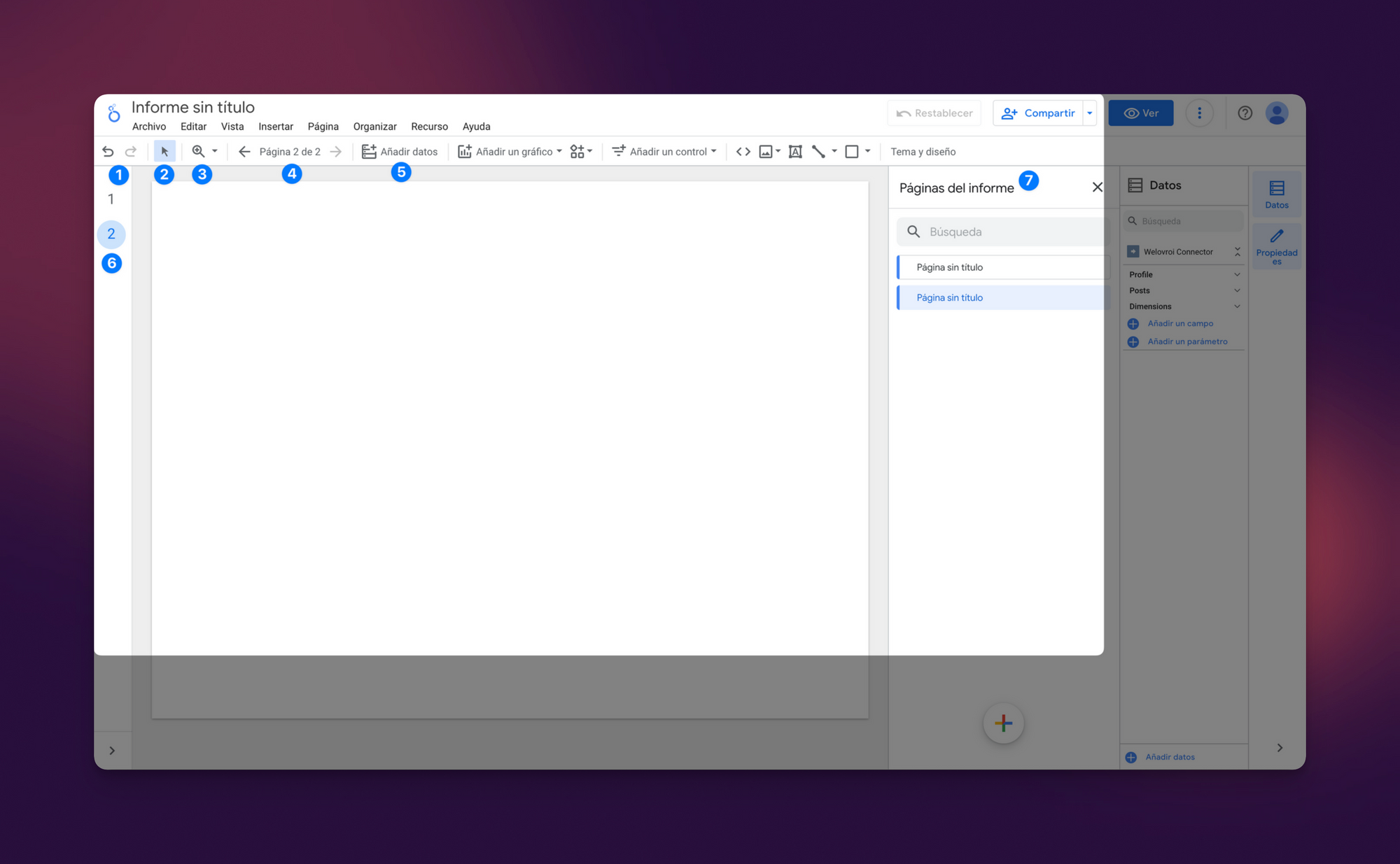
Task: Open the Página menu
Action: tap(323, 127)
